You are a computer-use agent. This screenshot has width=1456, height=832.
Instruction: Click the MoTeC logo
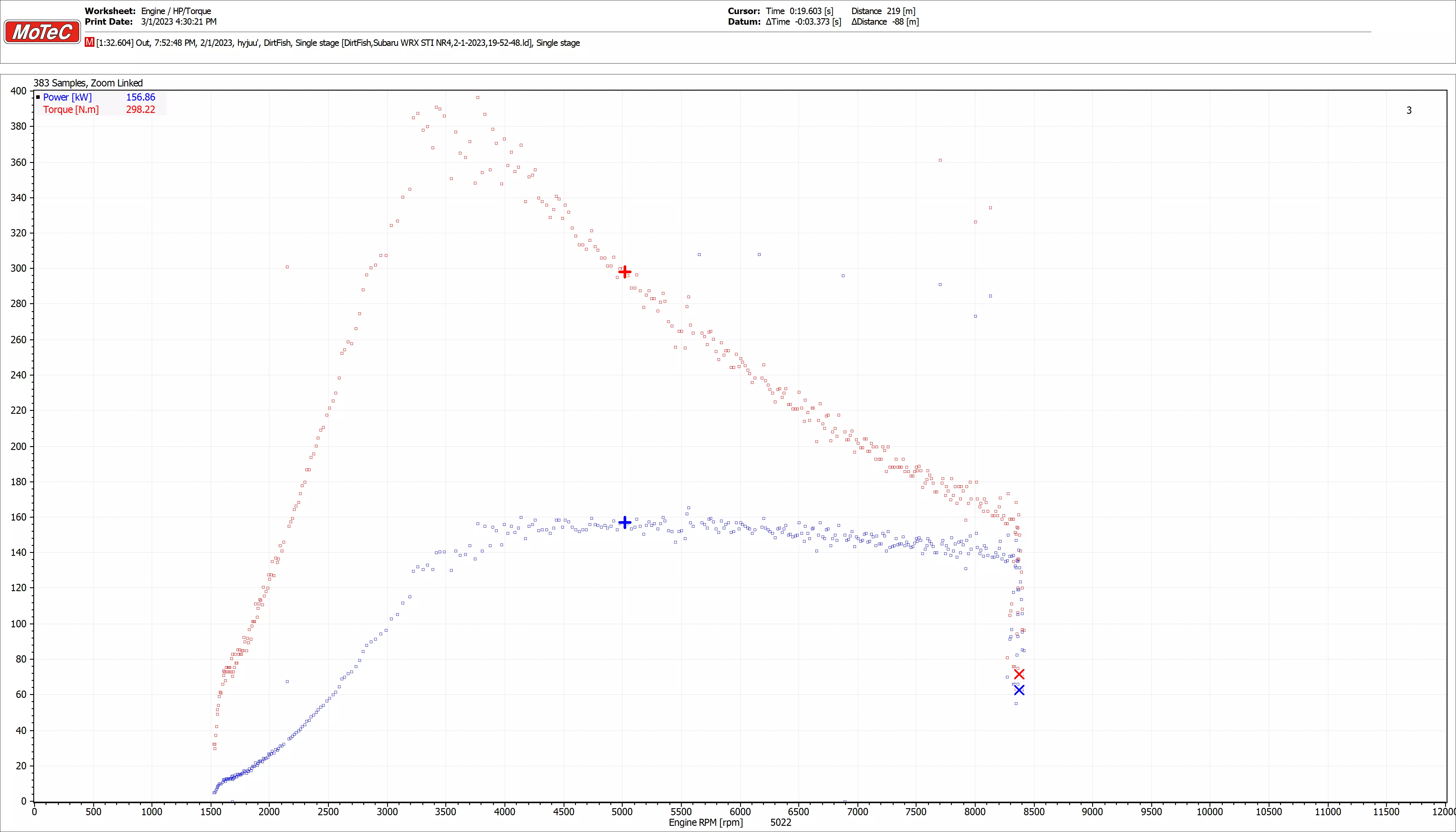pyautogui.click(x=42, y=32)
